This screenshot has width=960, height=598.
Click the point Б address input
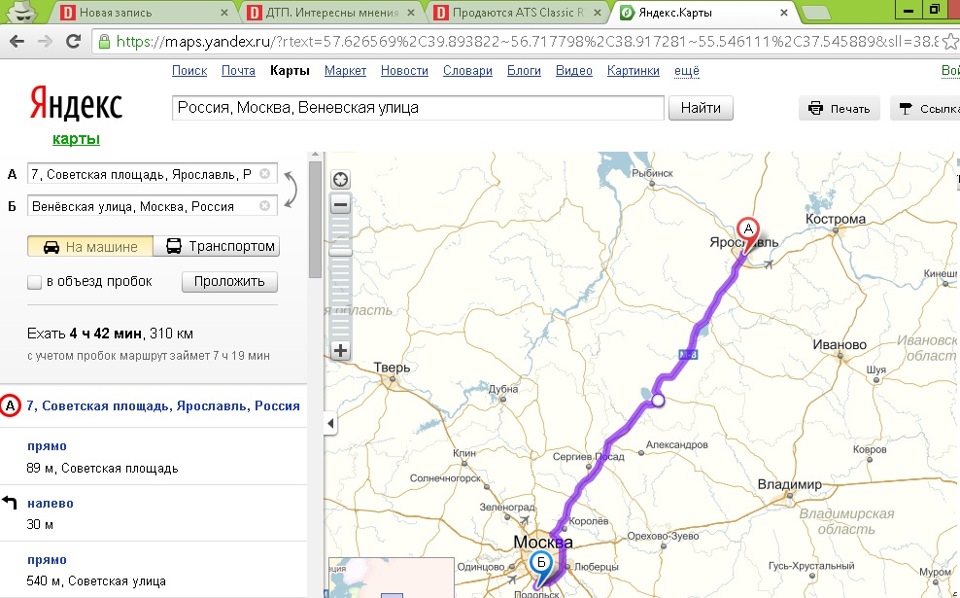tap(152, 206)
